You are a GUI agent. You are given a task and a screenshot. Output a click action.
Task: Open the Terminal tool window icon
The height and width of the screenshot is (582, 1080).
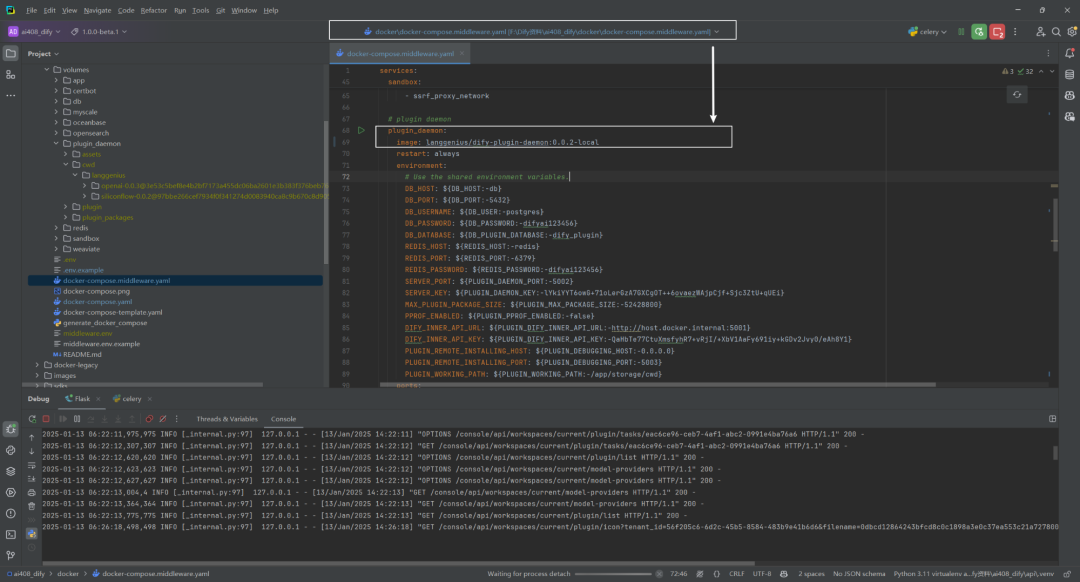point(10,534)
